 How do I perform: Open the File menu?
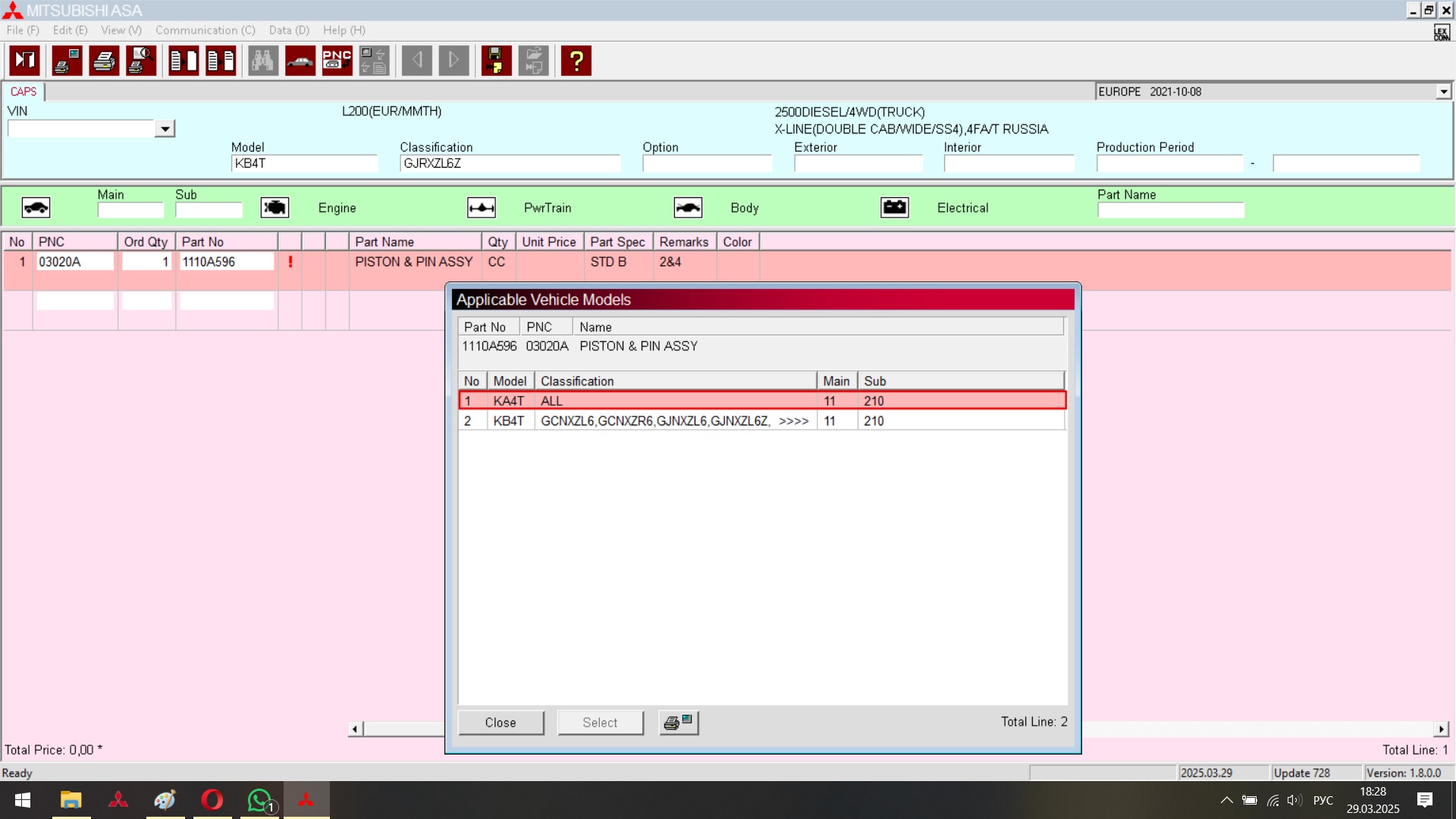pos(23,30)
